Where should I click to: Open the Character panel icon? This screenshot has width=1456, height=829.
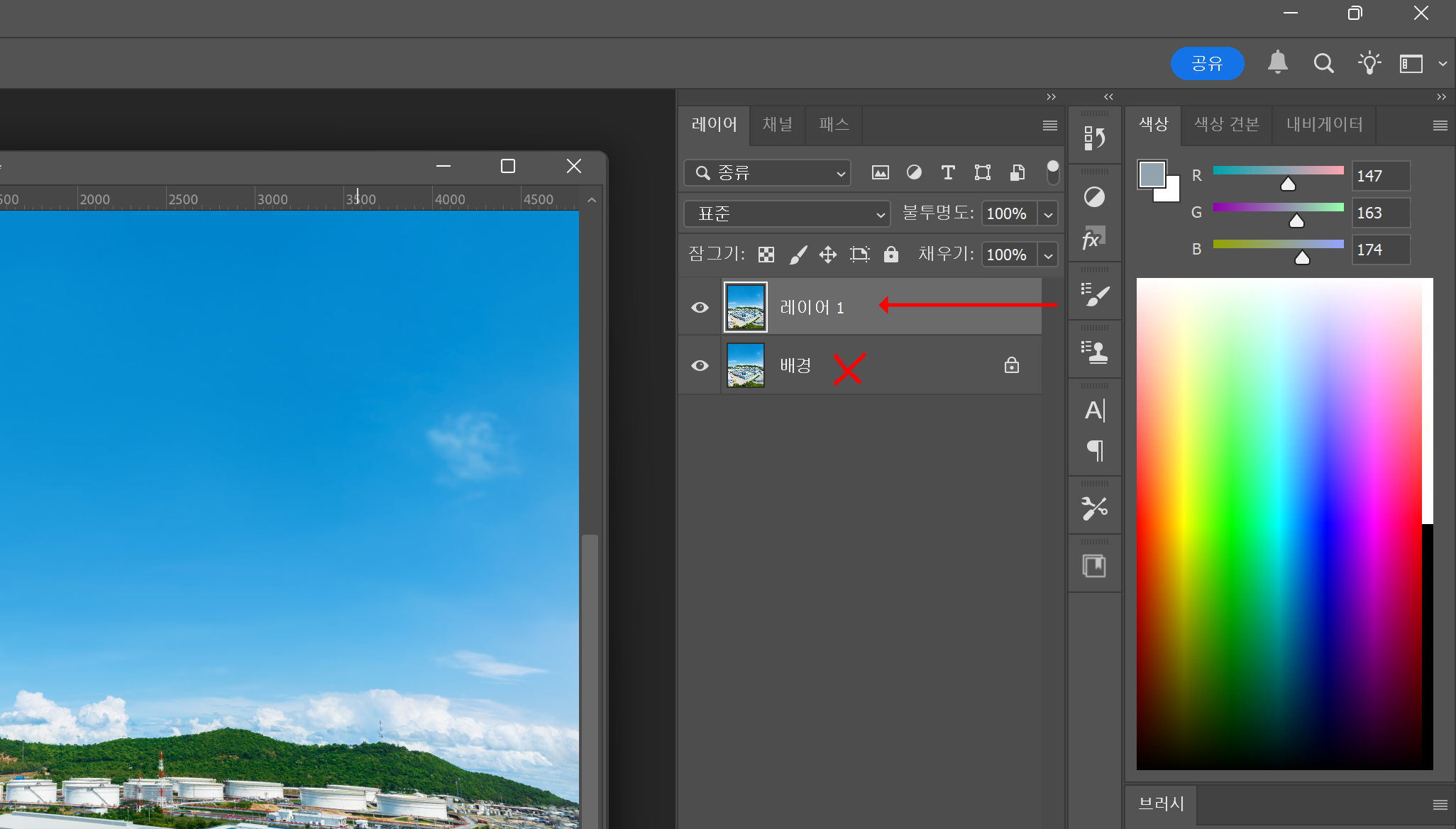point(1094,410)
